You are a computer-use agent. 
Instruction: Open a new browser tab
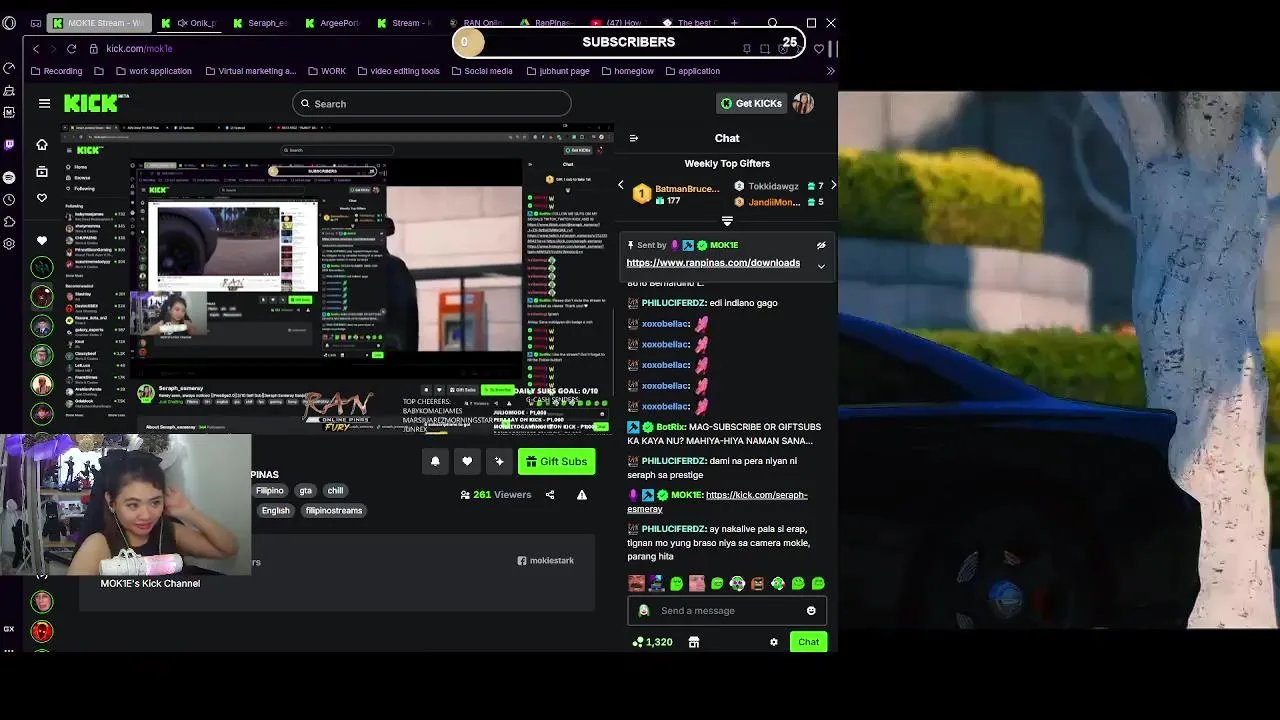click(734, 22)
